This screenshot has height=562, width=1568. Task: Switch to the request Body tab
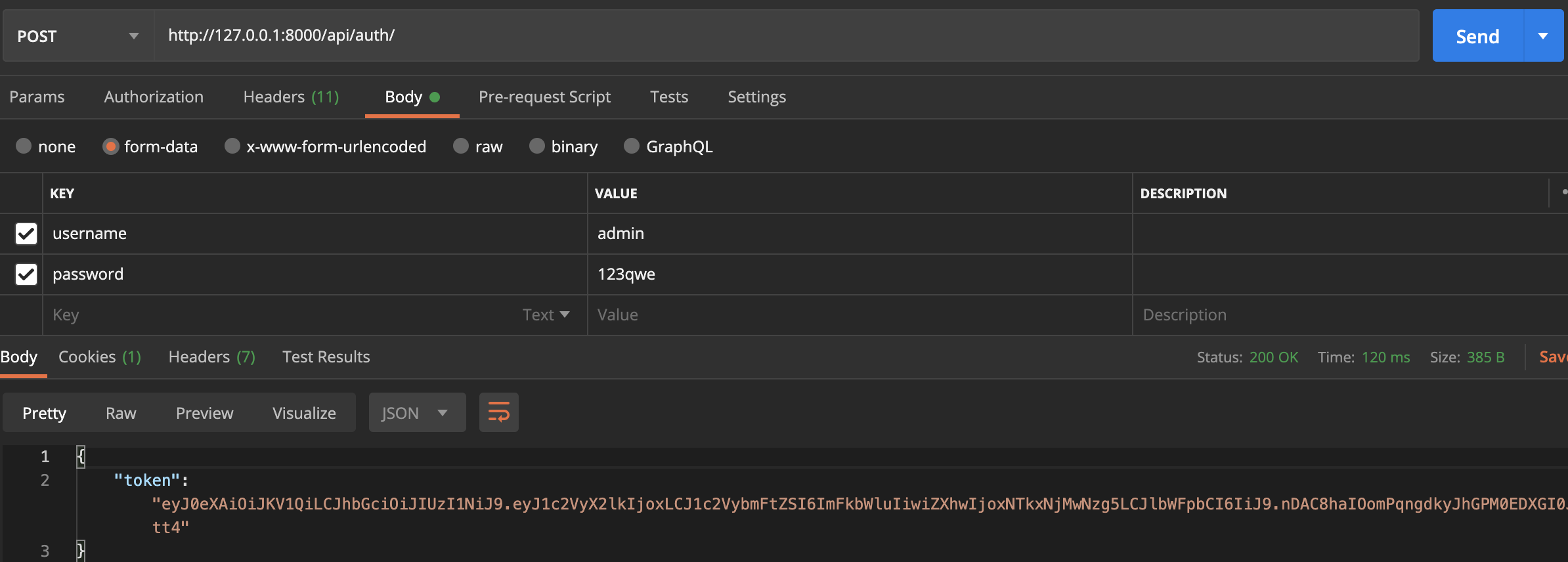coord(412,97)
